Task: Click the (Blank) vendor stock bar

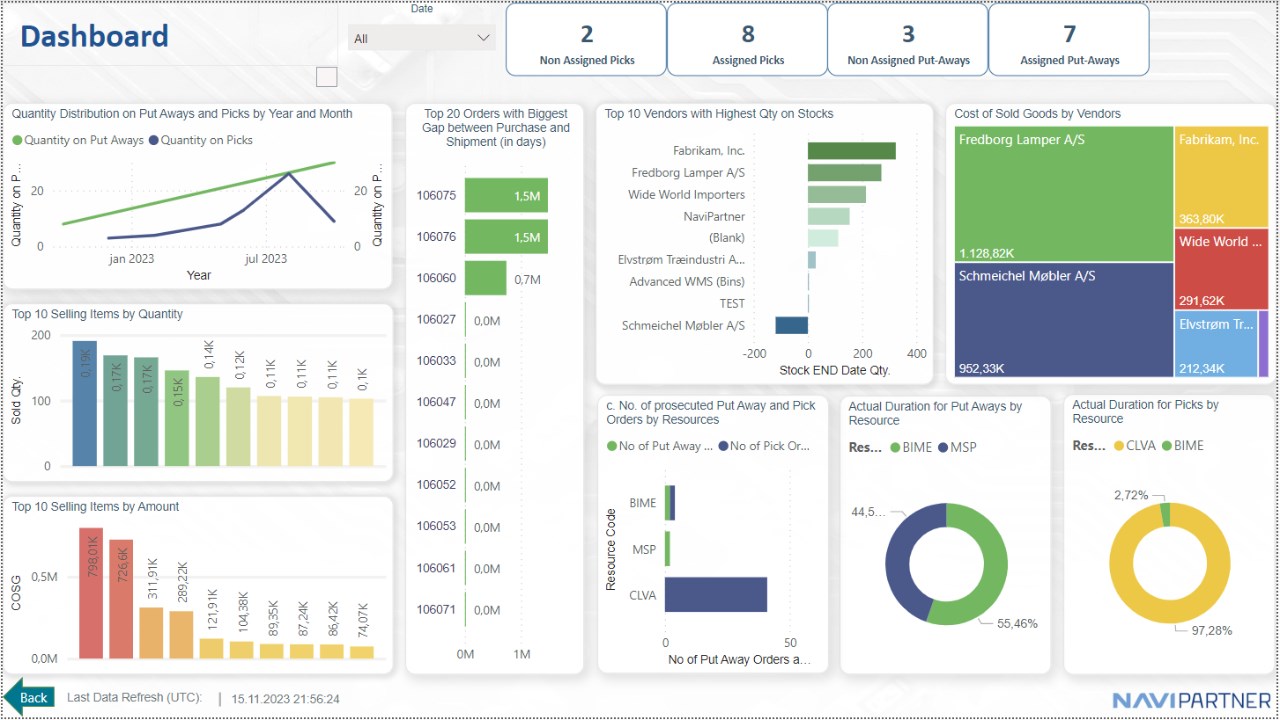Action: point(823,238)
